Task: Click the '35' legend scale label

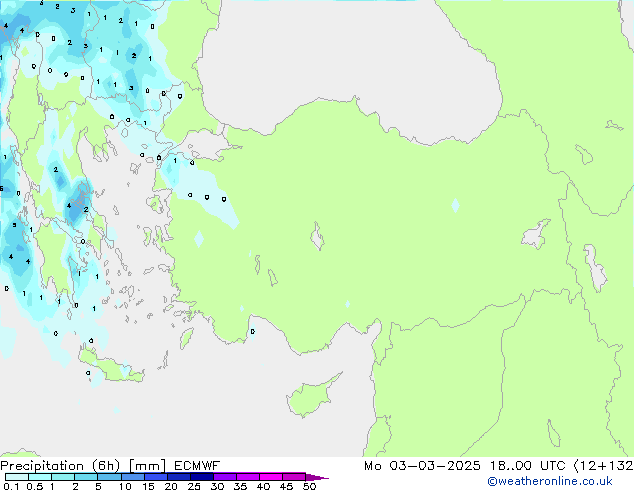Action: [240, 486]
